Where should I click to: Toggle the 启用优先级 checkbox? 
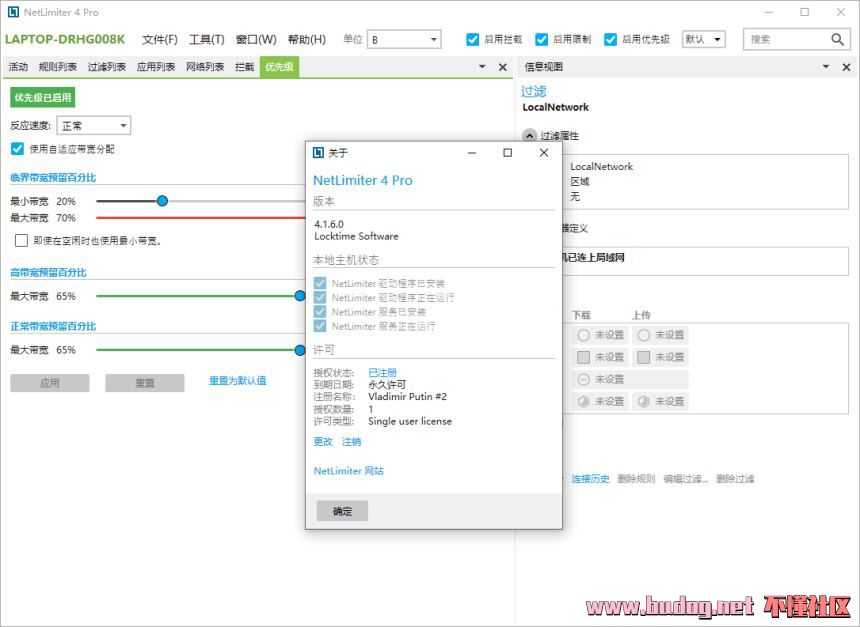(x=610, y=39)
